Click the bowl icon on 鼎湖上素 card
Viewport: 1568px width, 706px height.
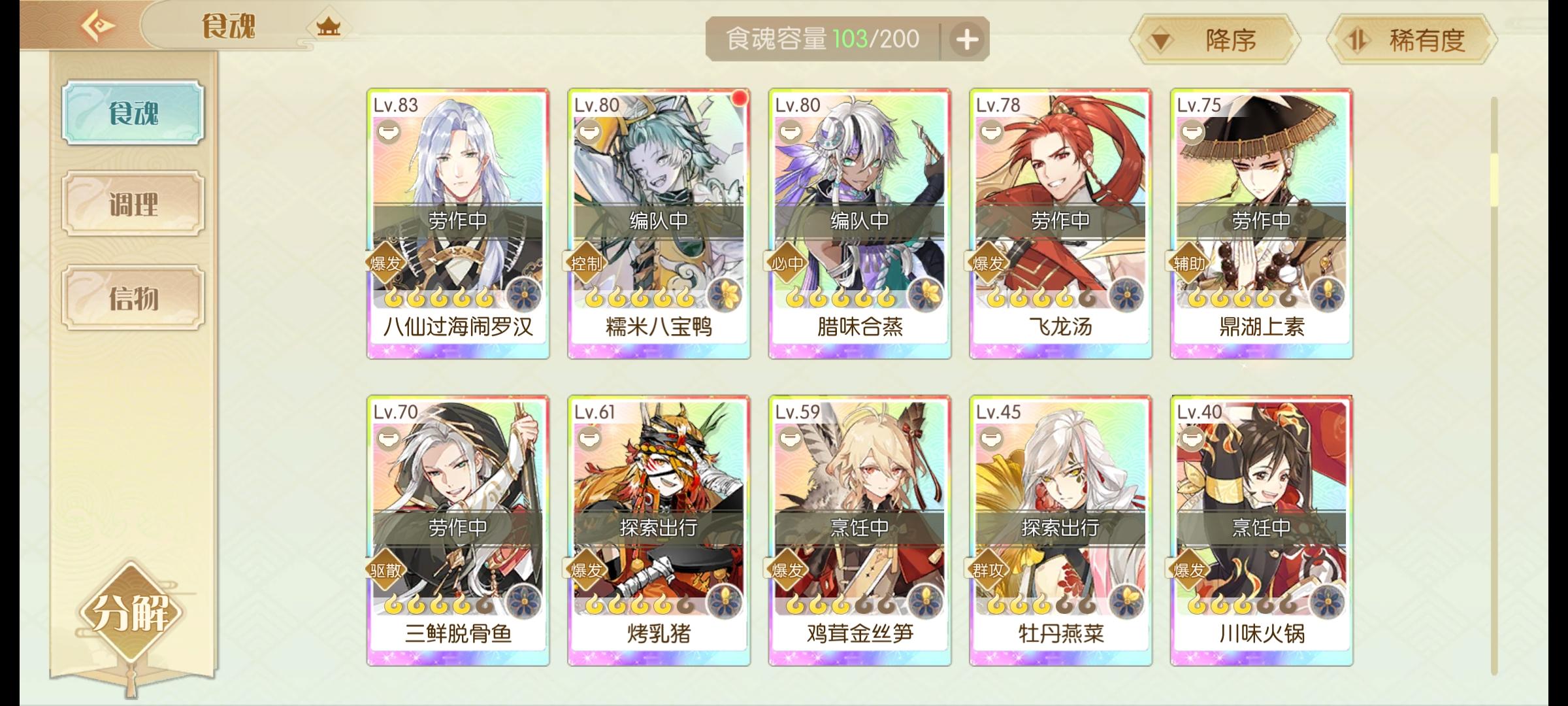click(1192, 132)
